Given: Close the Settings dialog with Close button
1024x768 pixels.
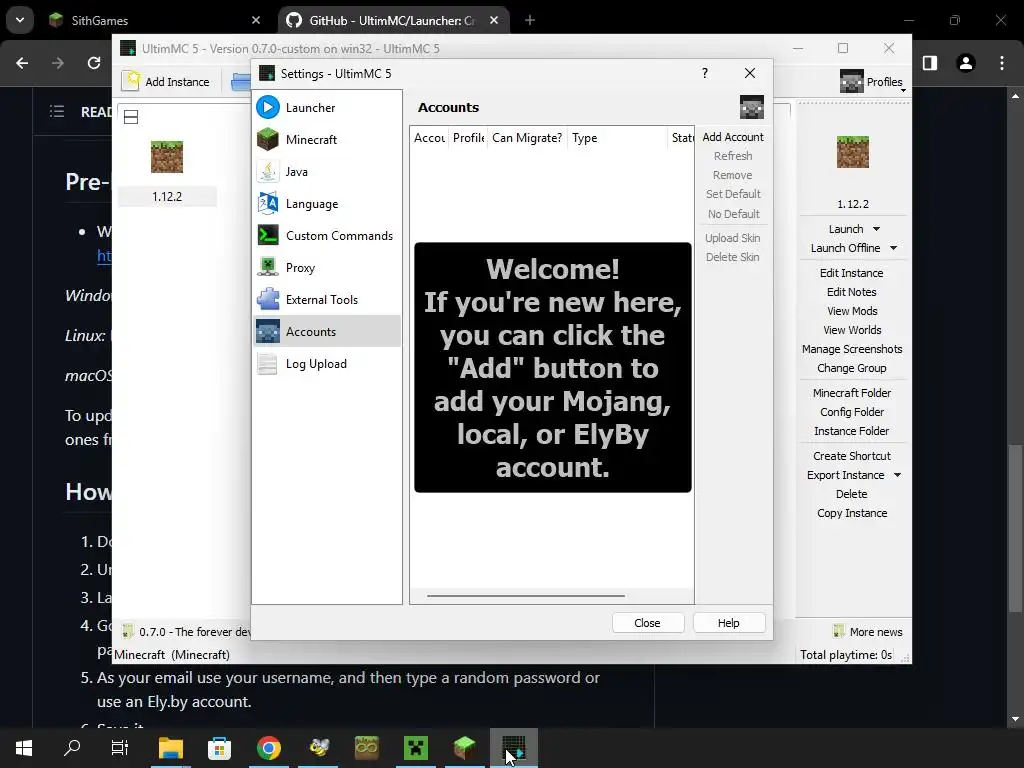Looking at the screenshot, I should pyautogui.click(x=647, y=623).
